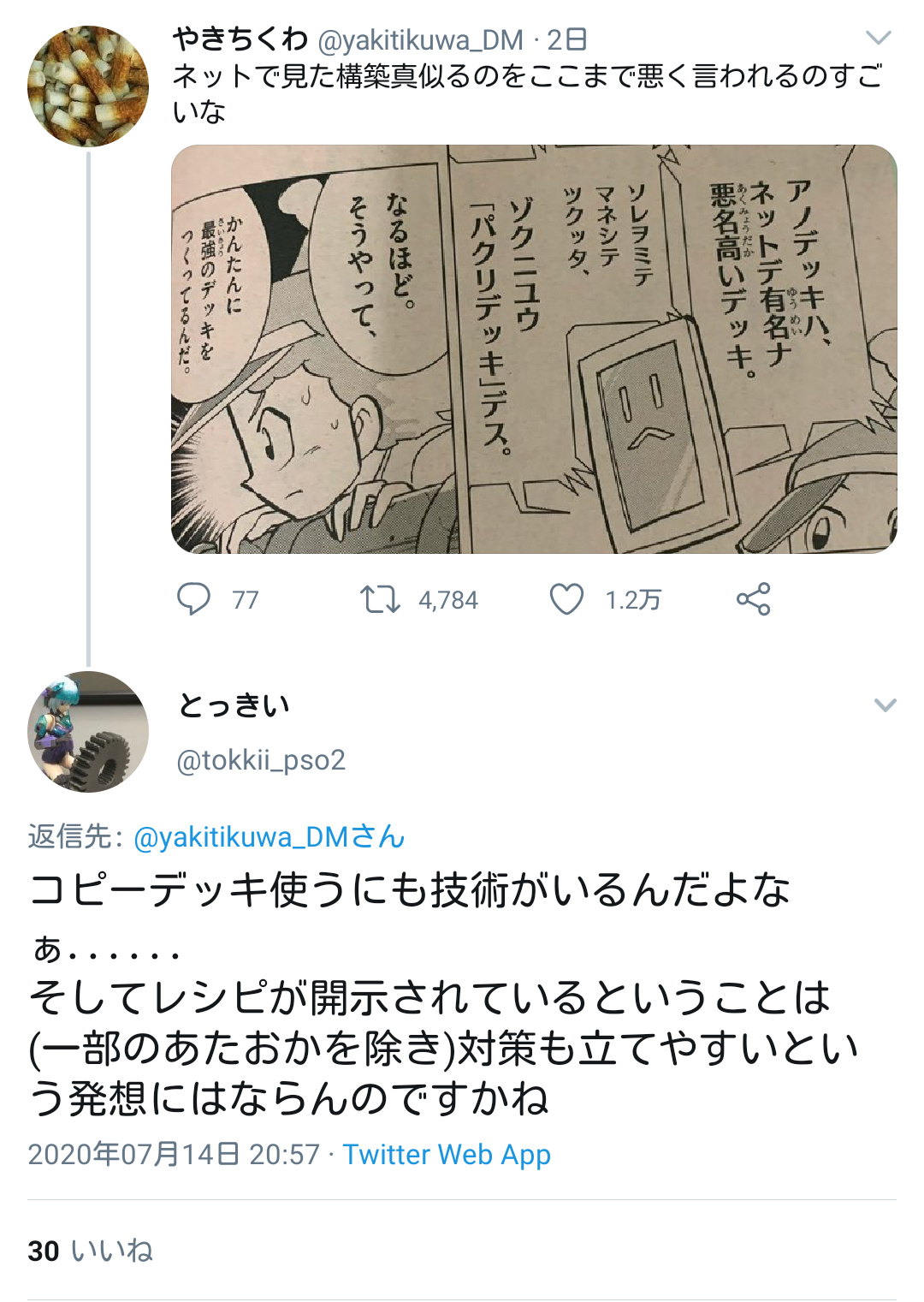This screenshot has height=1302, width=924.
Task: Open the とっきい display name
Action: pyautogui.click(x=234, y=705)
